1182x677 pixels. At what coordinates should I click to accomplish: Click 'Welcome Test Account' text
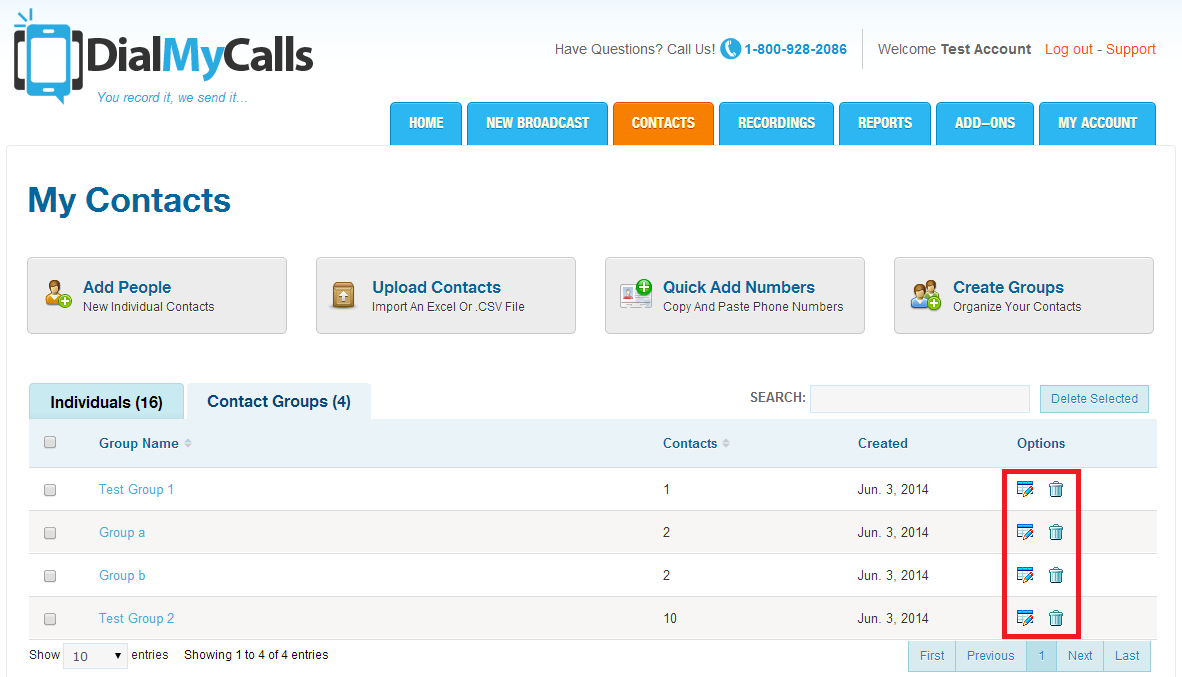[954, 49]
